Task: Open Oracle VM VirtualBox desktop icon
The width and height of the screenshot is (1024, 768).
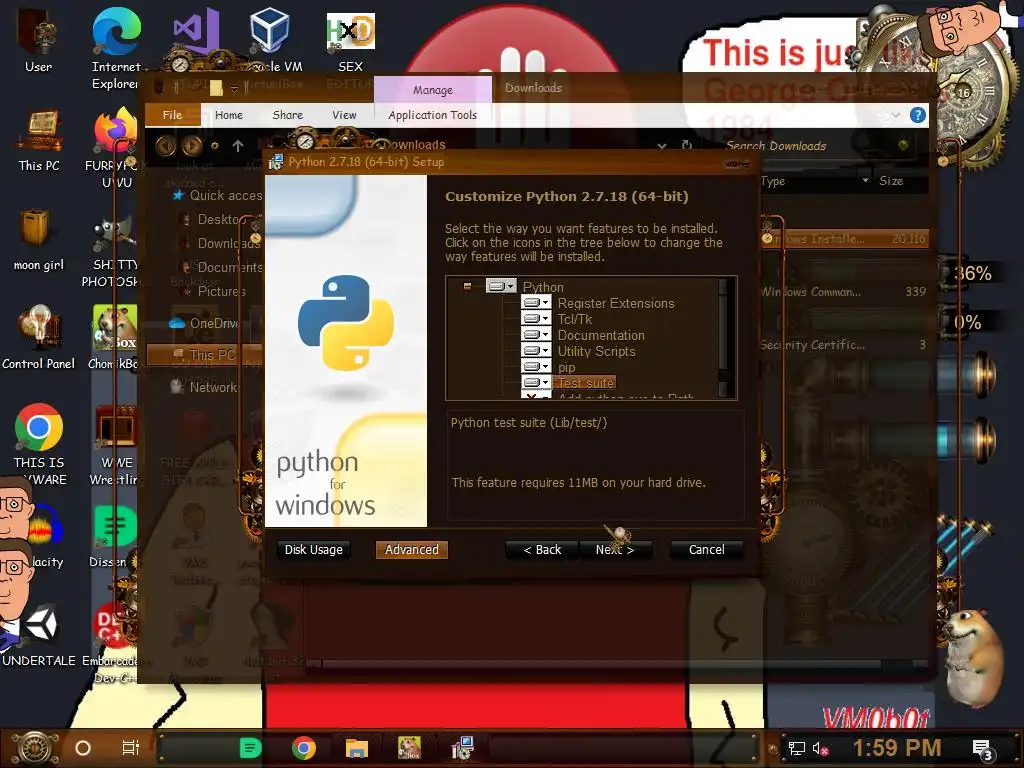Action: click(x=271, y=39)
